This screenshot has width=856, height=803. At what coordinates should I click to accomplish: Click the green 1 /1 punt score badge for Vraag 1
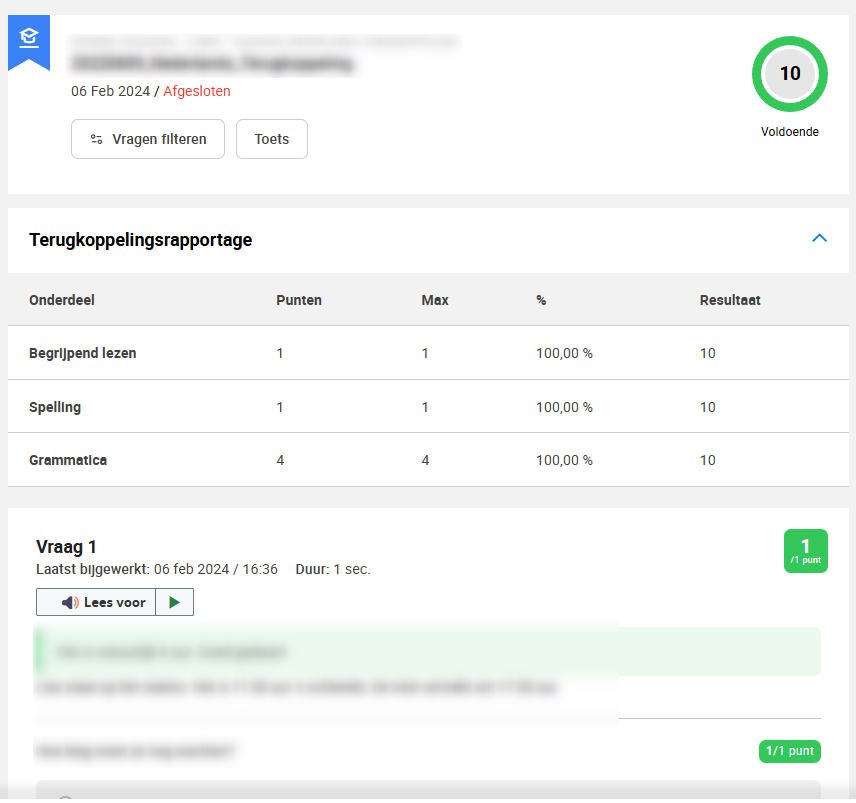click(805, 551)
